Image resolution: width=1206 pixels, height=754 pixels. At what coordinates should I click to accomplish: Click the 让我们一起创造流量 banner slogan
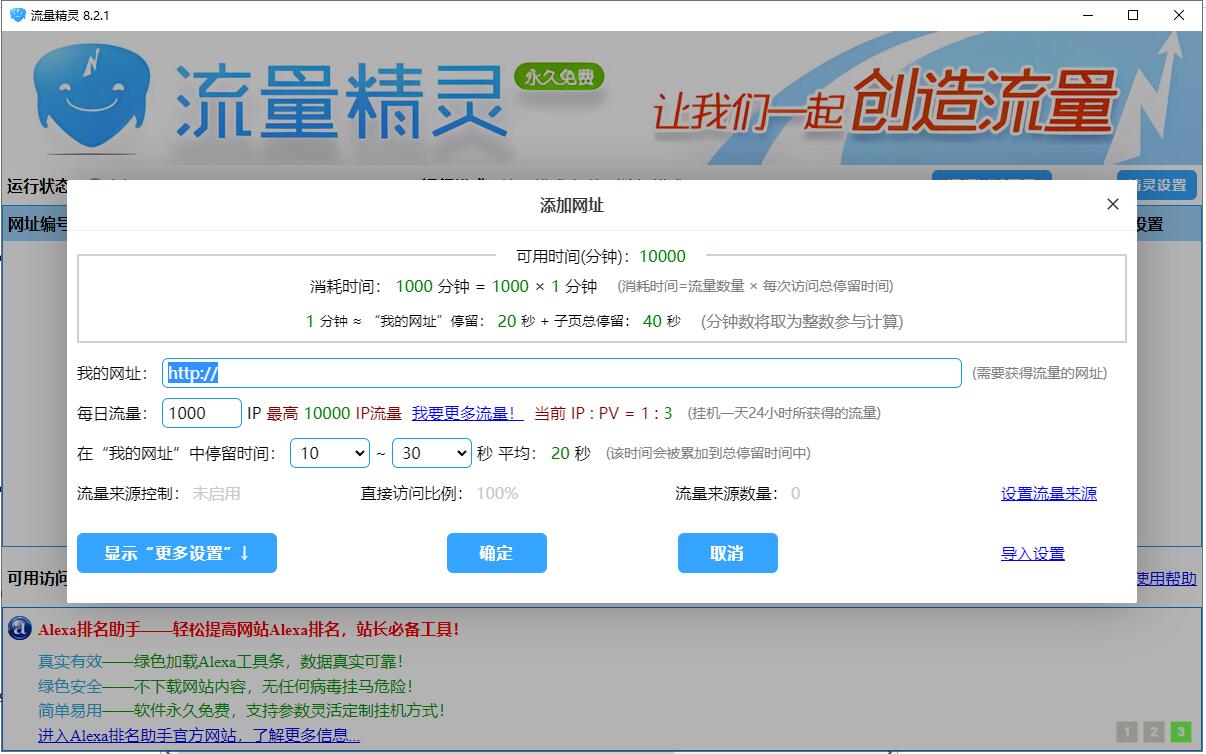tap(884, 102)
